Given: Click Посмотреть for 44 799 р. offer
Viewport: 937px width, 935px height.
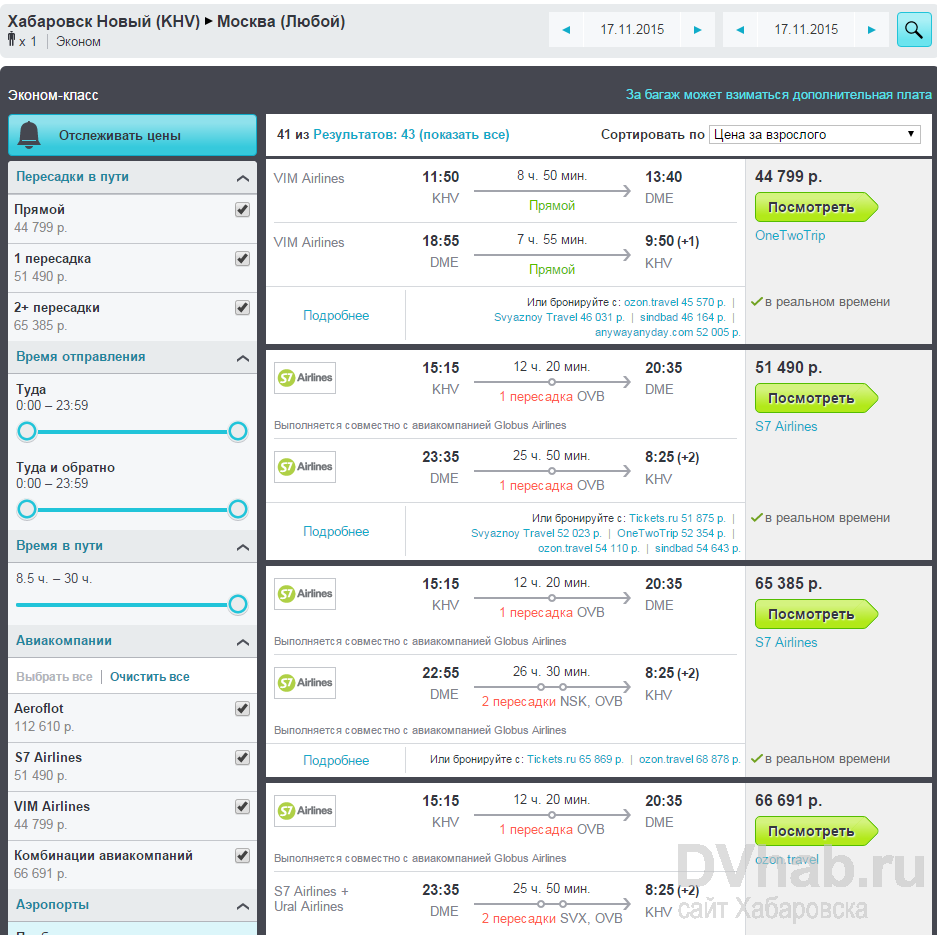Looking at the screenshot, I should (x=816, y=207).
